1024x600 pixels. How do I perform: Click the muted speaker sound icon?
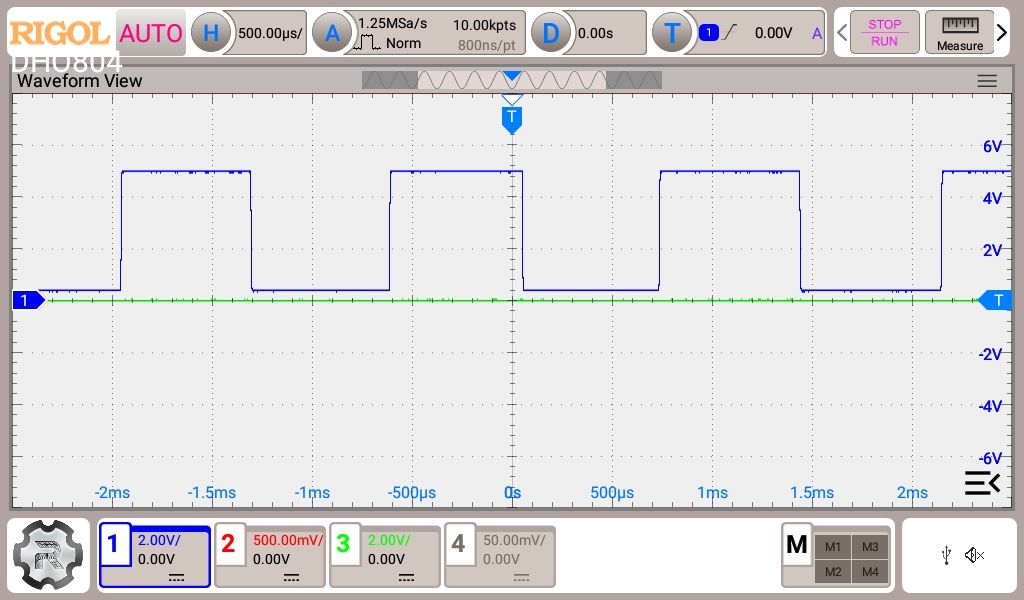[974, 556]
